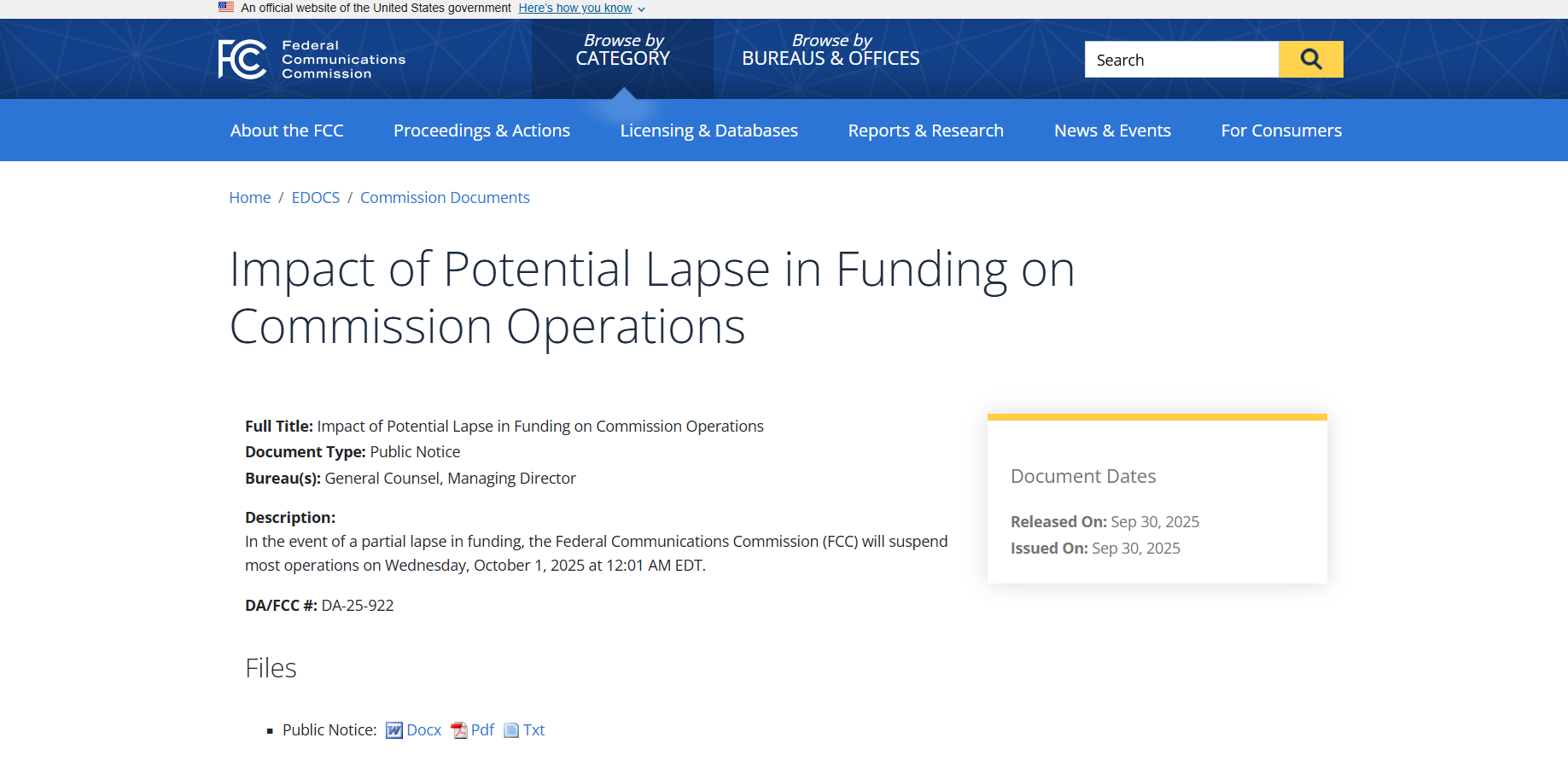Click the Bureau(s) line listing General Counsel
This screenshot has width=1568, height=761.
411,479
